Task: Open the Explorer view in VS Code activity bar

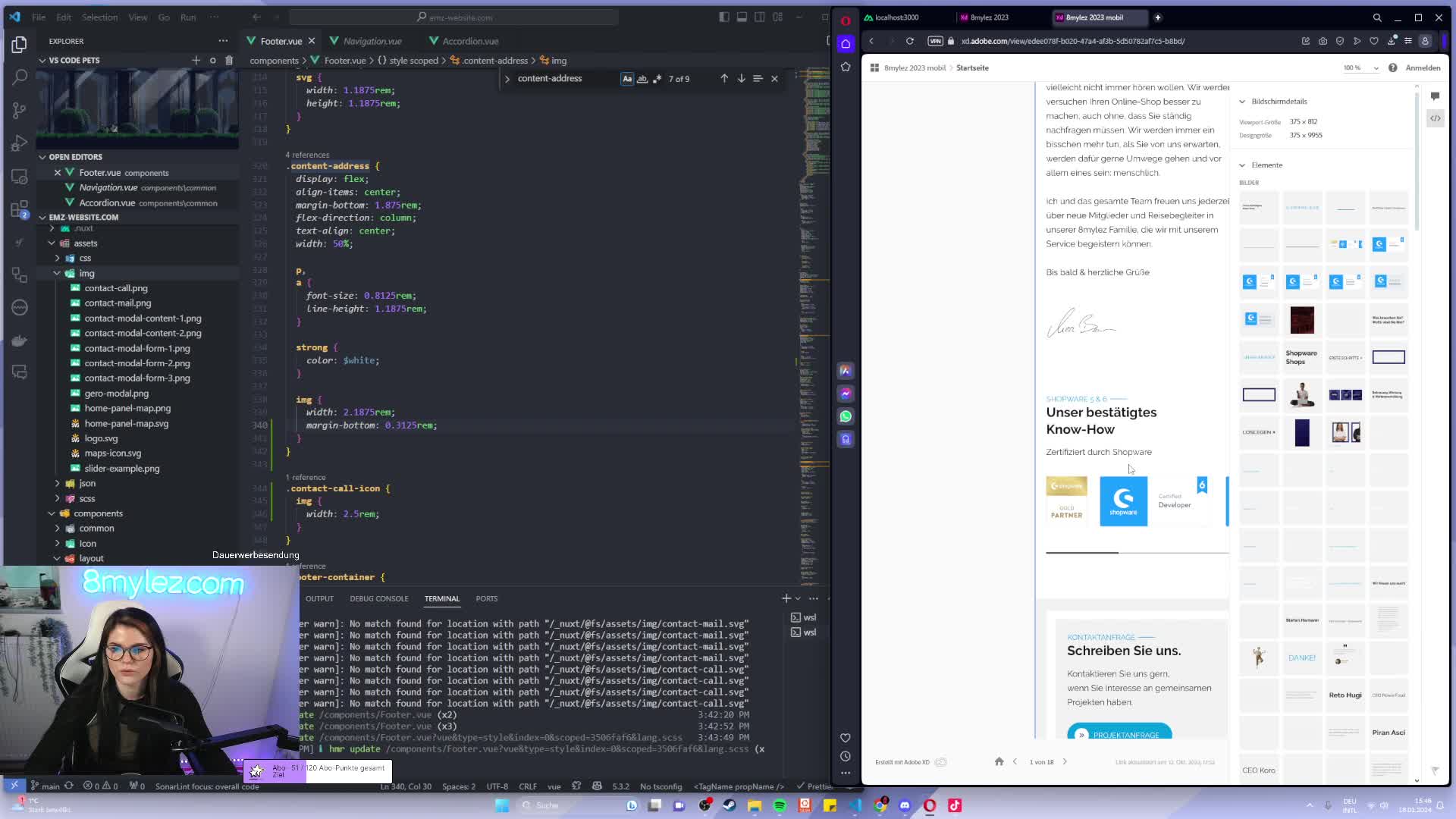Action: click(x=20, y=45)
